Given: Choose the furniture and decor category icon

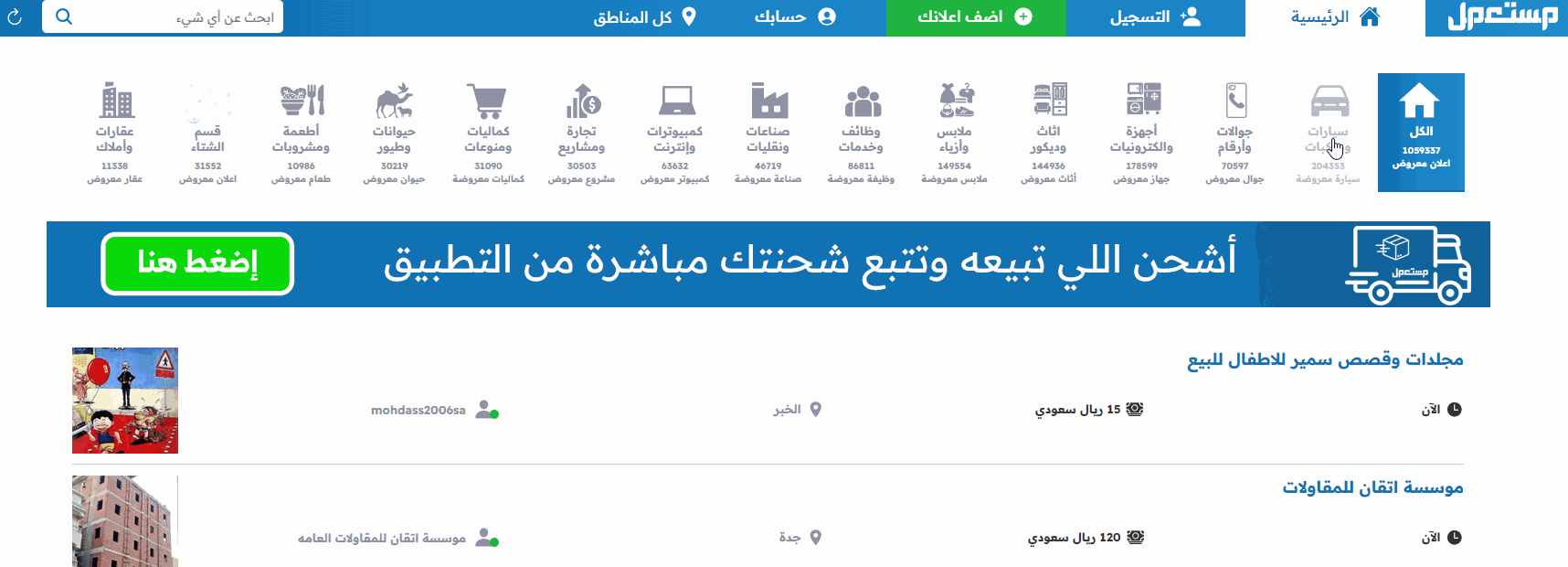Looking at the screenshot, I should [x=1049, y=100].
